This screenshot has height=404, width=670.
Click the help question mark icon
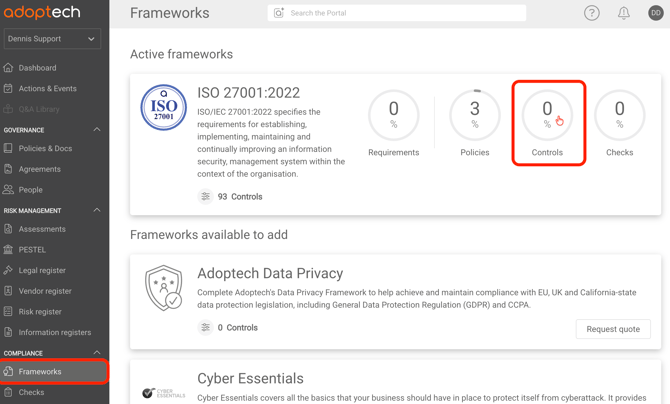click(592, 13)
